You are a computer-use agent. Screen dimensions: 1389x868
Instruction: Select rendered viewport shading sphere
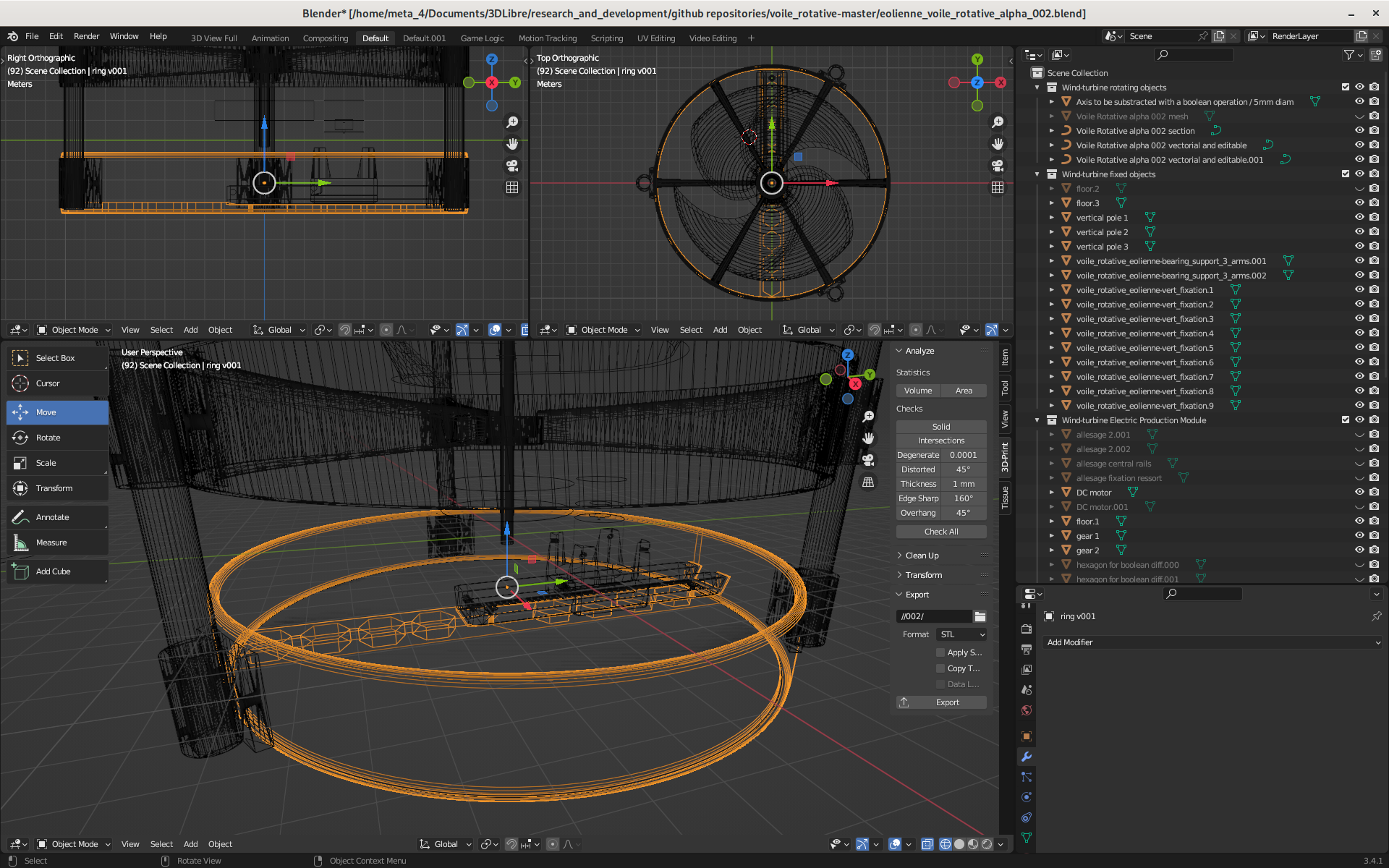[987, 844]
